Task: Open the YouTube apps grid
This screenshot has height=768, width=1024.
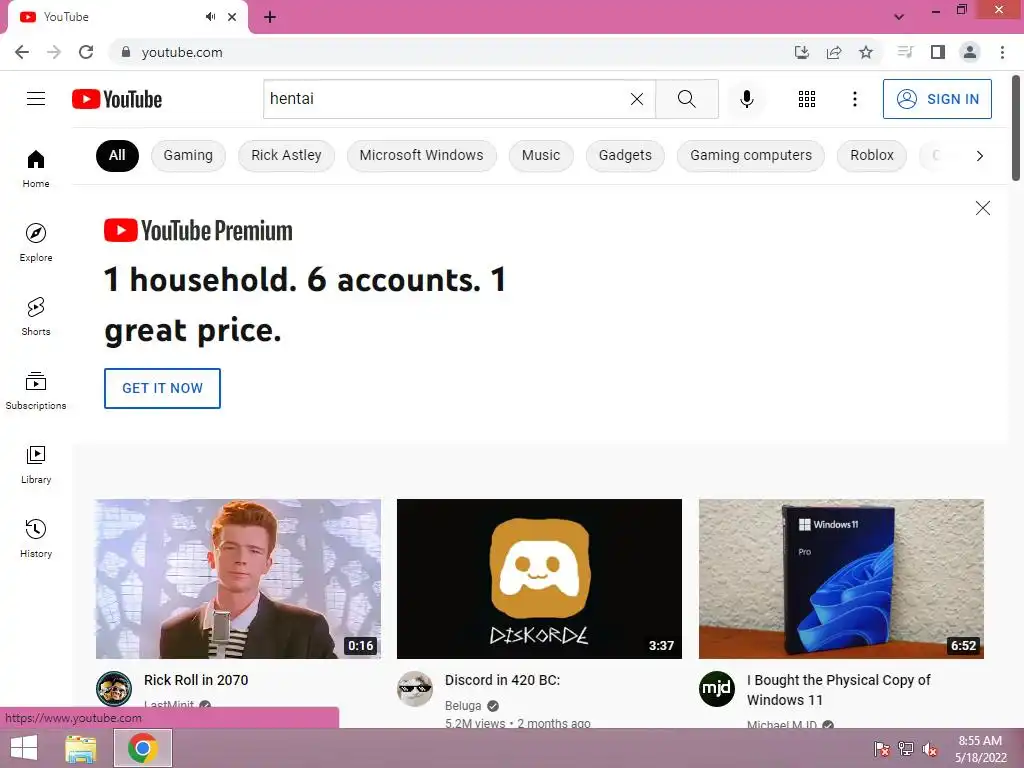Action: [x=807, y=99]
